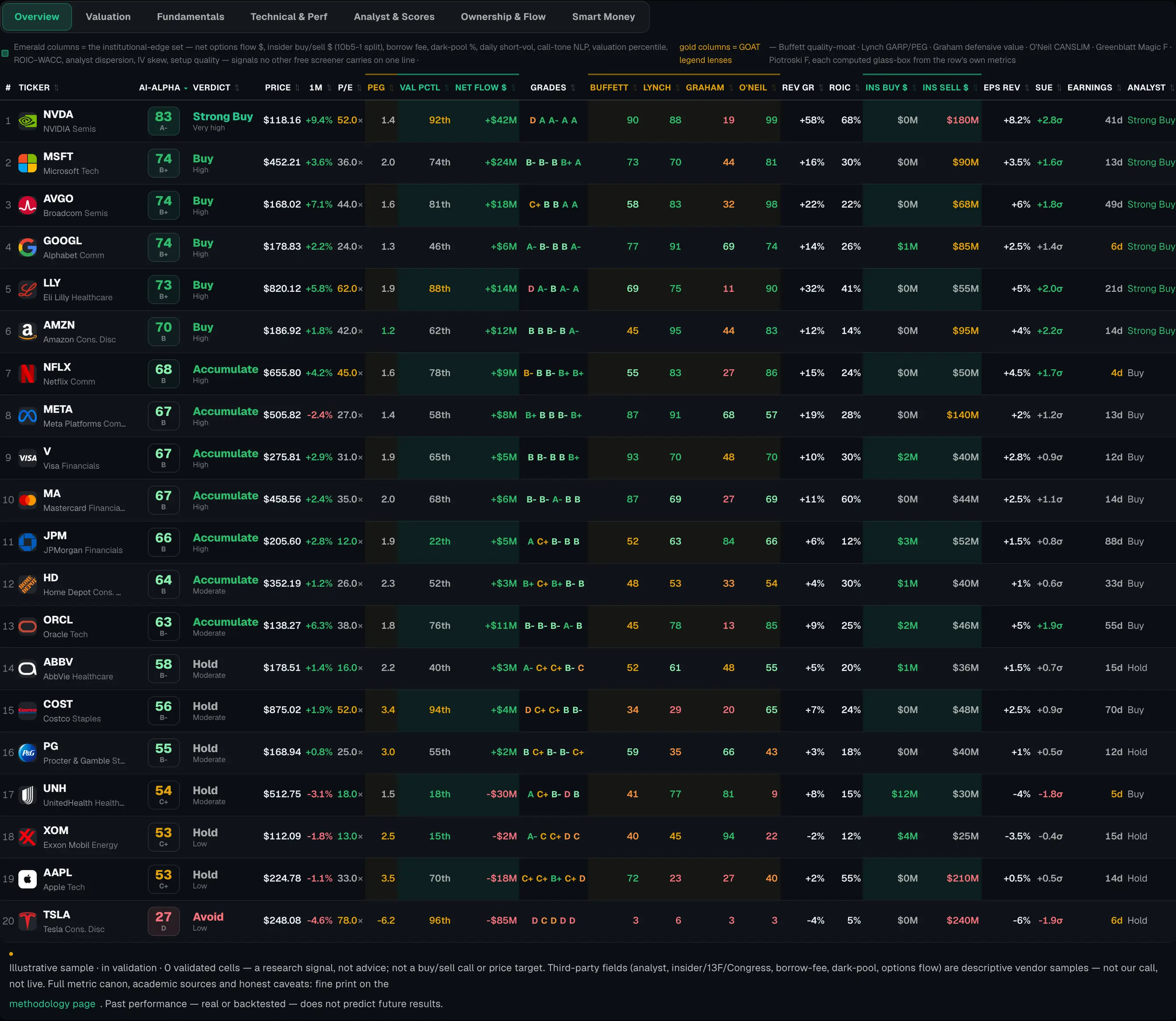Screen dimensions: 1176x1021
Task: Sort by the VAL PCTL column header
Action: [423, 88]
